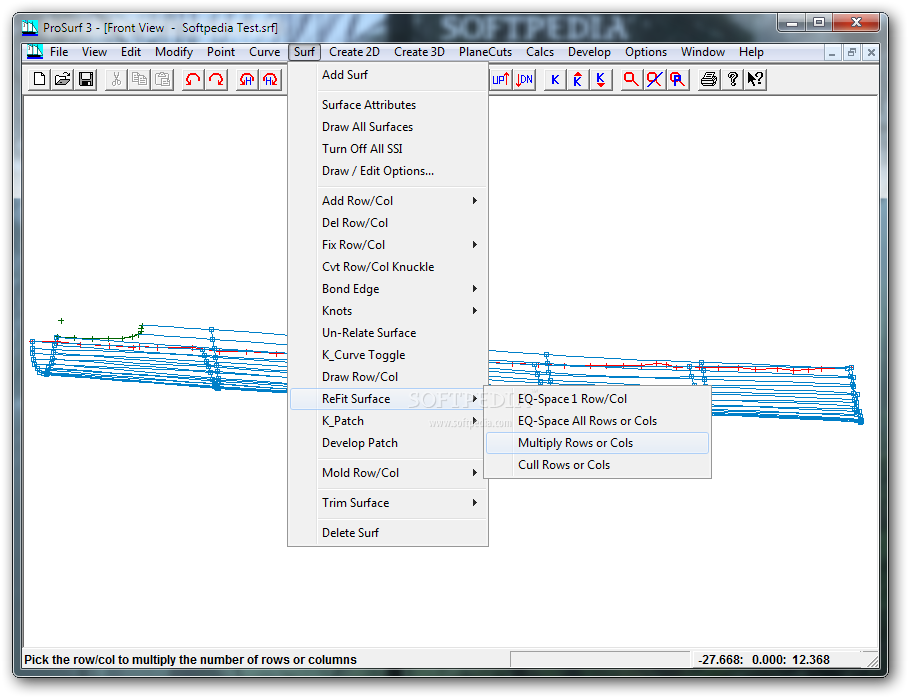Expand the ReFit Surface submenu
Screen dimensions: 909x698
[388, 399]
